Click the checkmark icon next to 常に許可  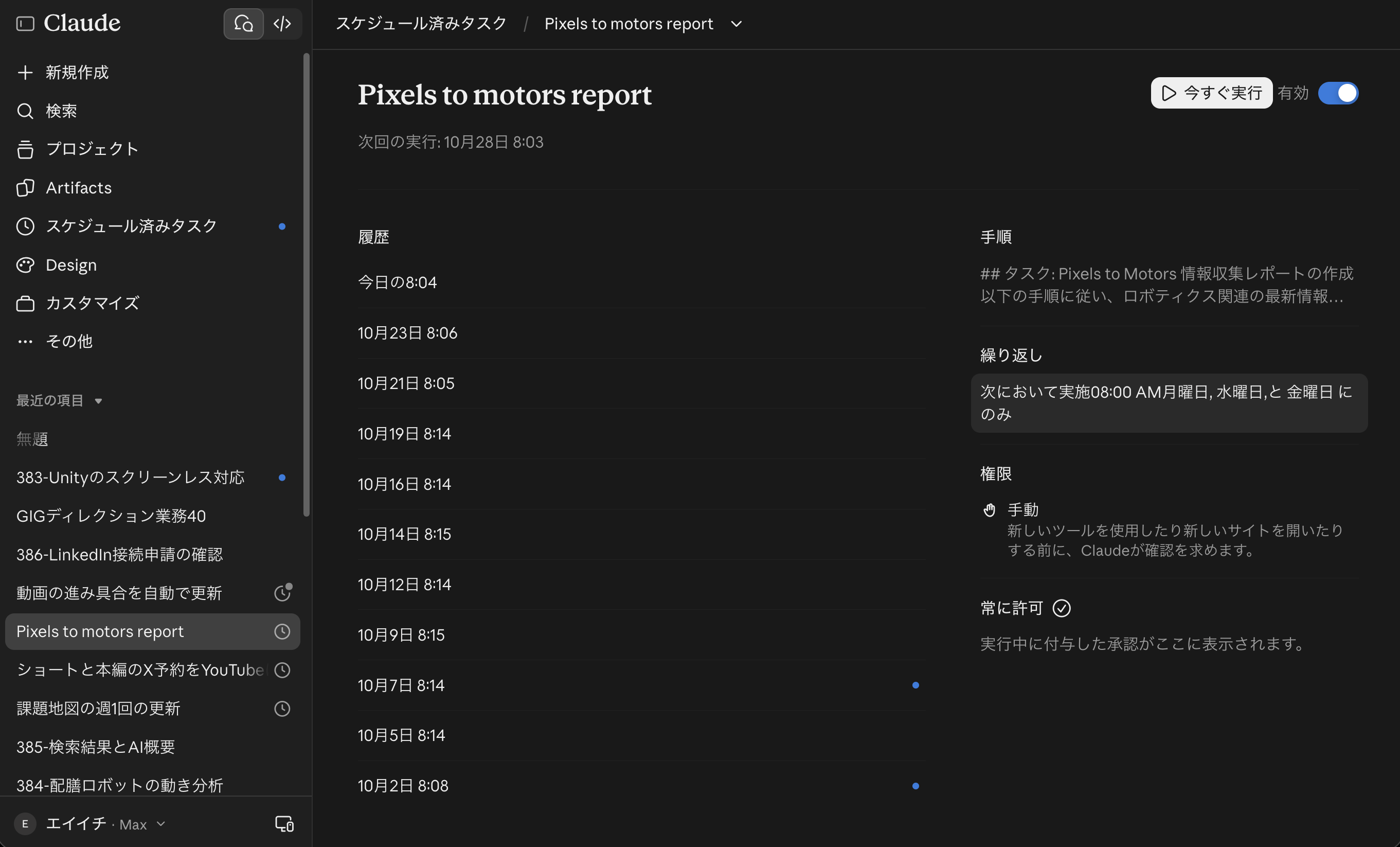(1062, 608)
